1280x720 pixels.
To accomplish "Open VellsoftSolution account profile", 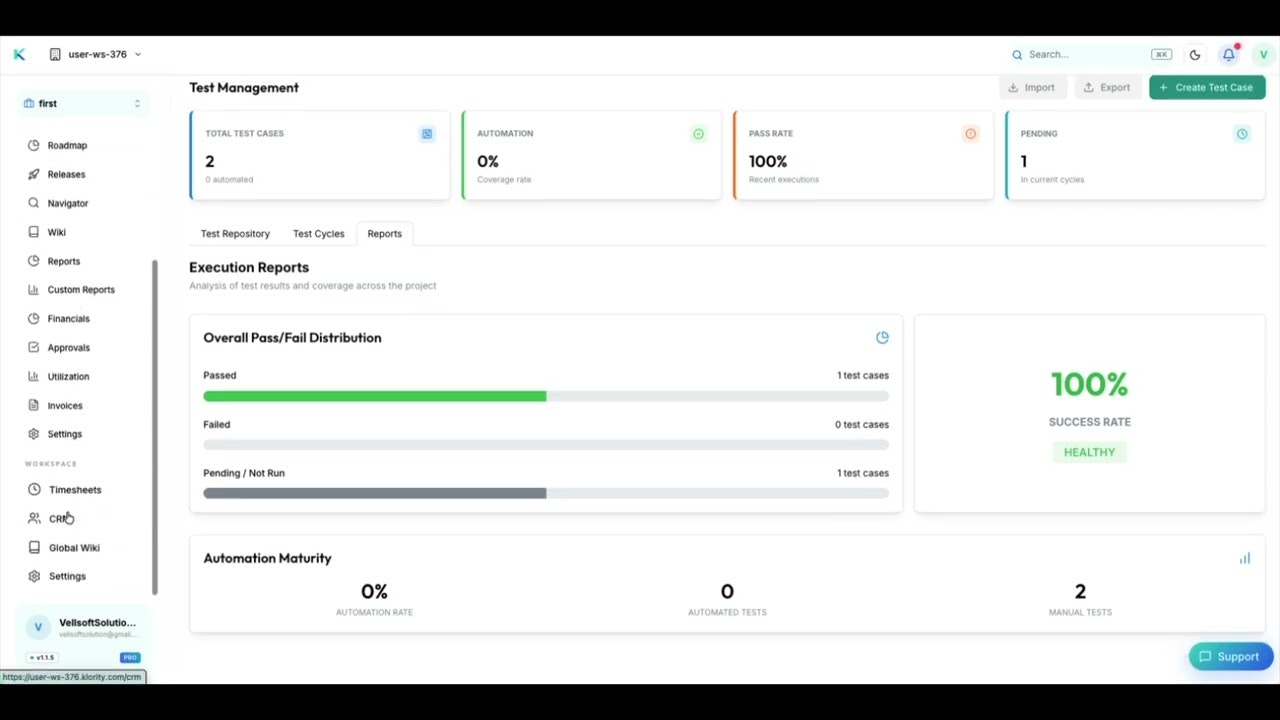I will [84, 627].
